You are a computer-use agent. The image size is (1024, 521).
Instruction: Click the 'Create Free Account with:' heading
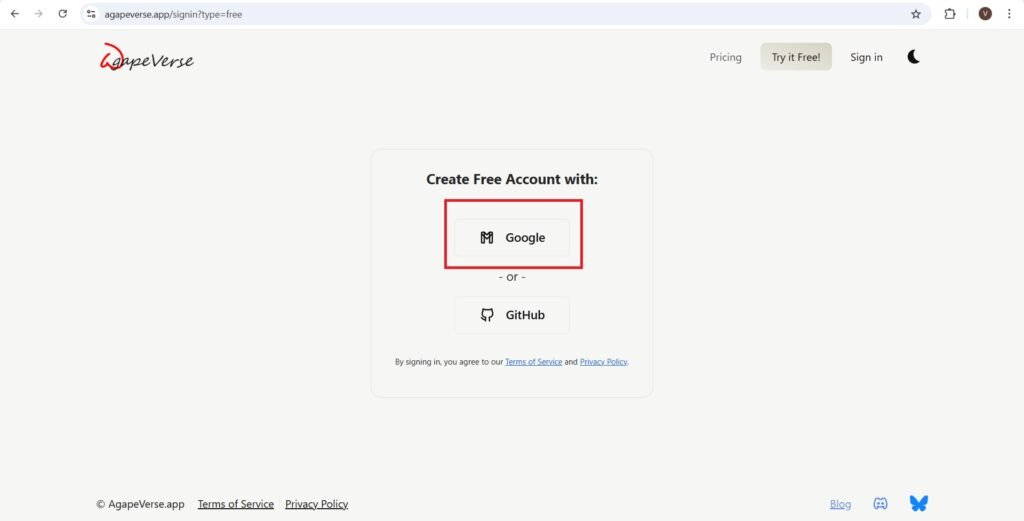512,179
